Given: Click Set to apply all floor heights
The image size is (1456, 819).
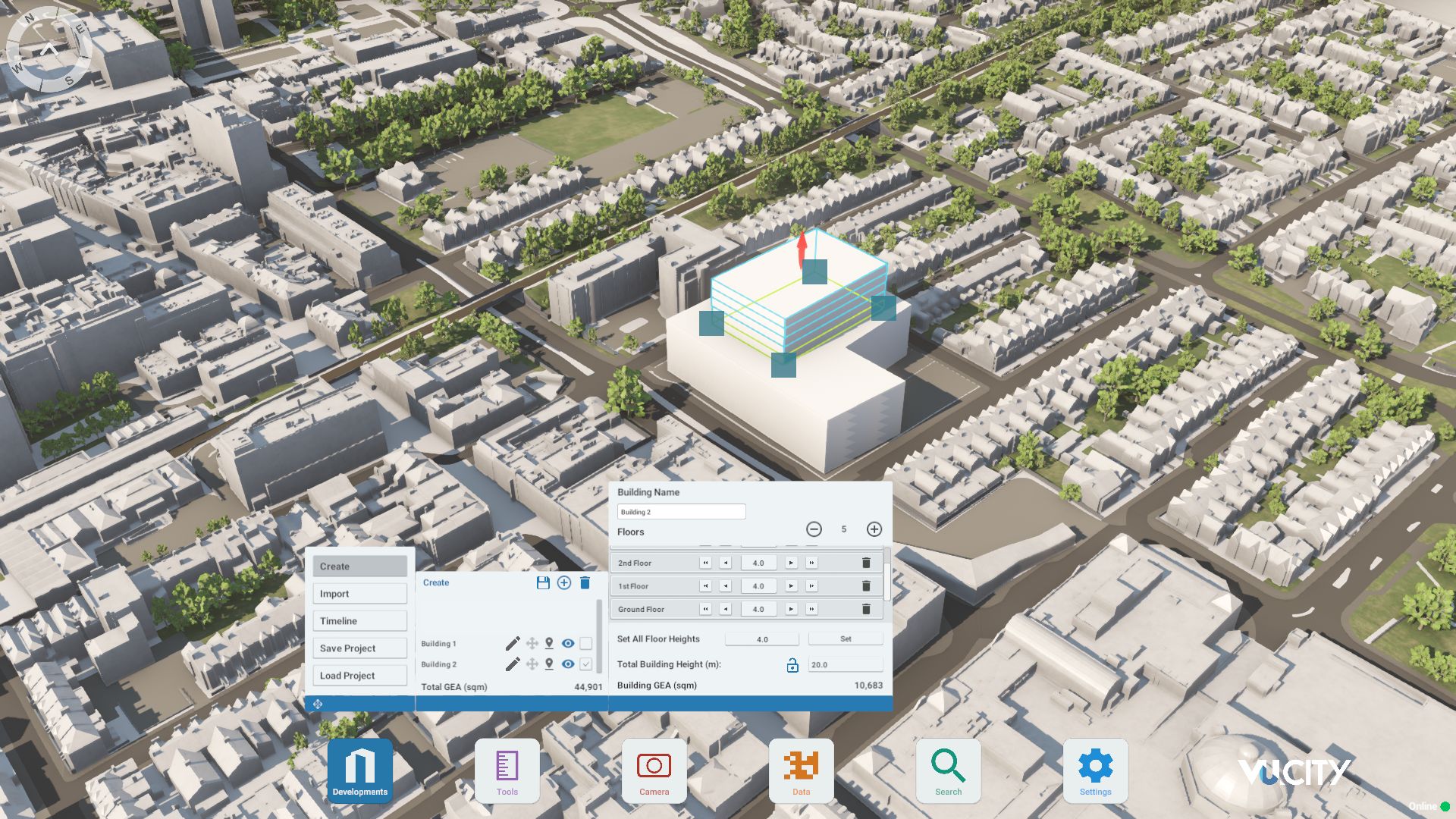Looking at the screenshot, I should click(845, 639).
